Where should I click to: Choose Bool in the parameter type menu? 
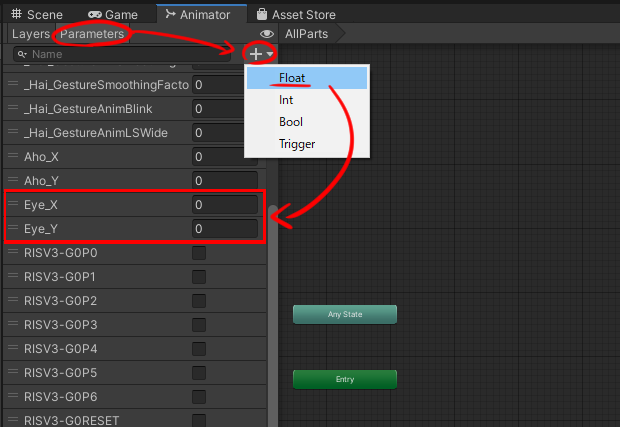click(291, 122)
